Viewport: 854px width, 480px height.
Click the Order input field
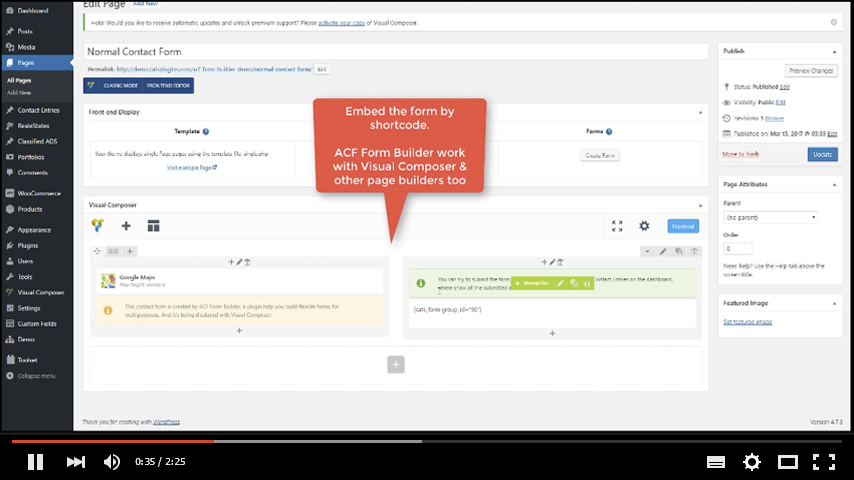pos(737,248)
